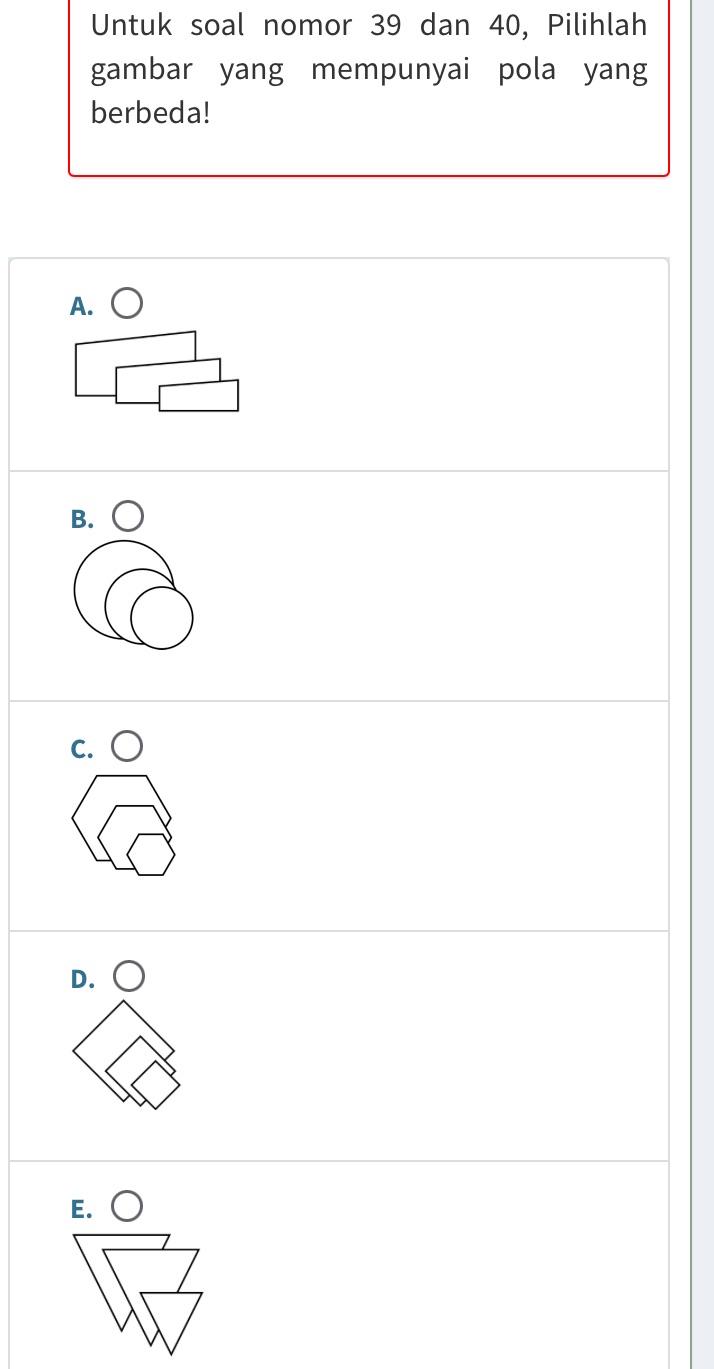
Task: Click the word "berbeda!" in the instructions
Action: [150, 112]
